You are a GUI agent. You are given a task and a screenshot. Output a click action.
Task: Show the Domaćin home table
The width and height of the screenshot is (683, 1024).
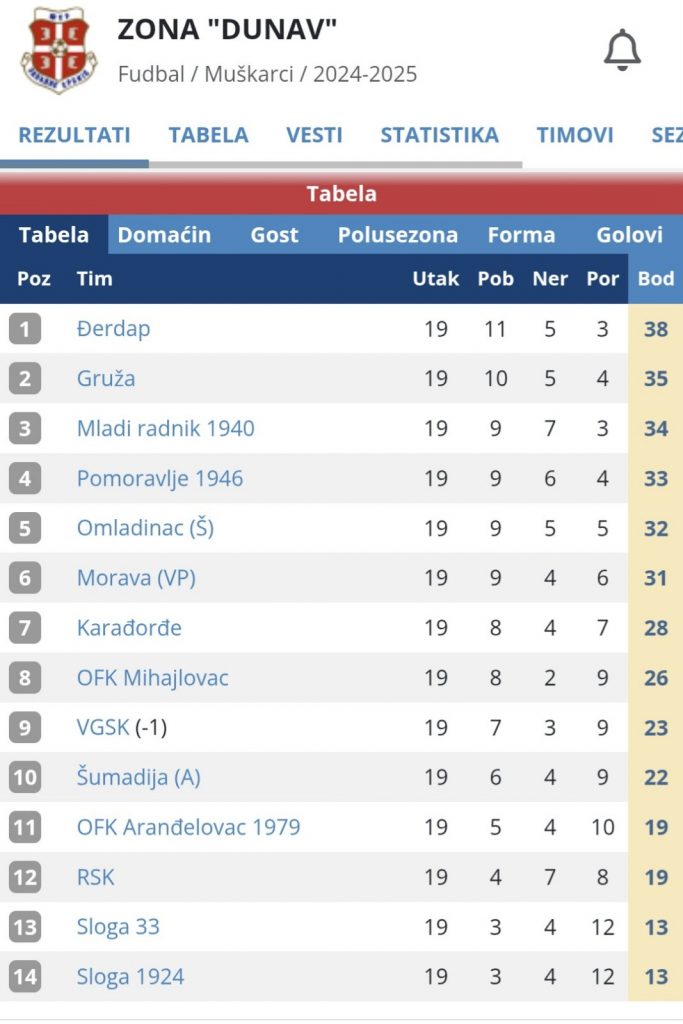click(165, 235)
